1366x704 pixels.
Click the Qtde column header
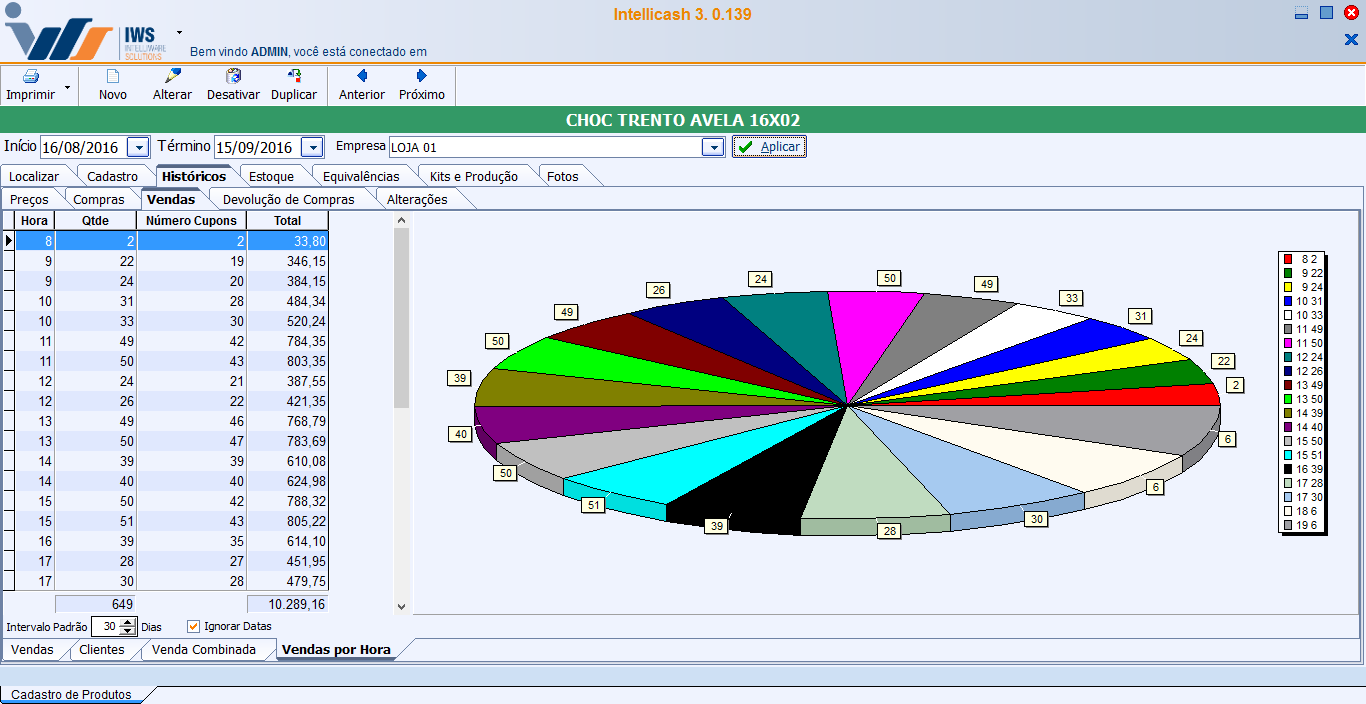pos(94,220)
